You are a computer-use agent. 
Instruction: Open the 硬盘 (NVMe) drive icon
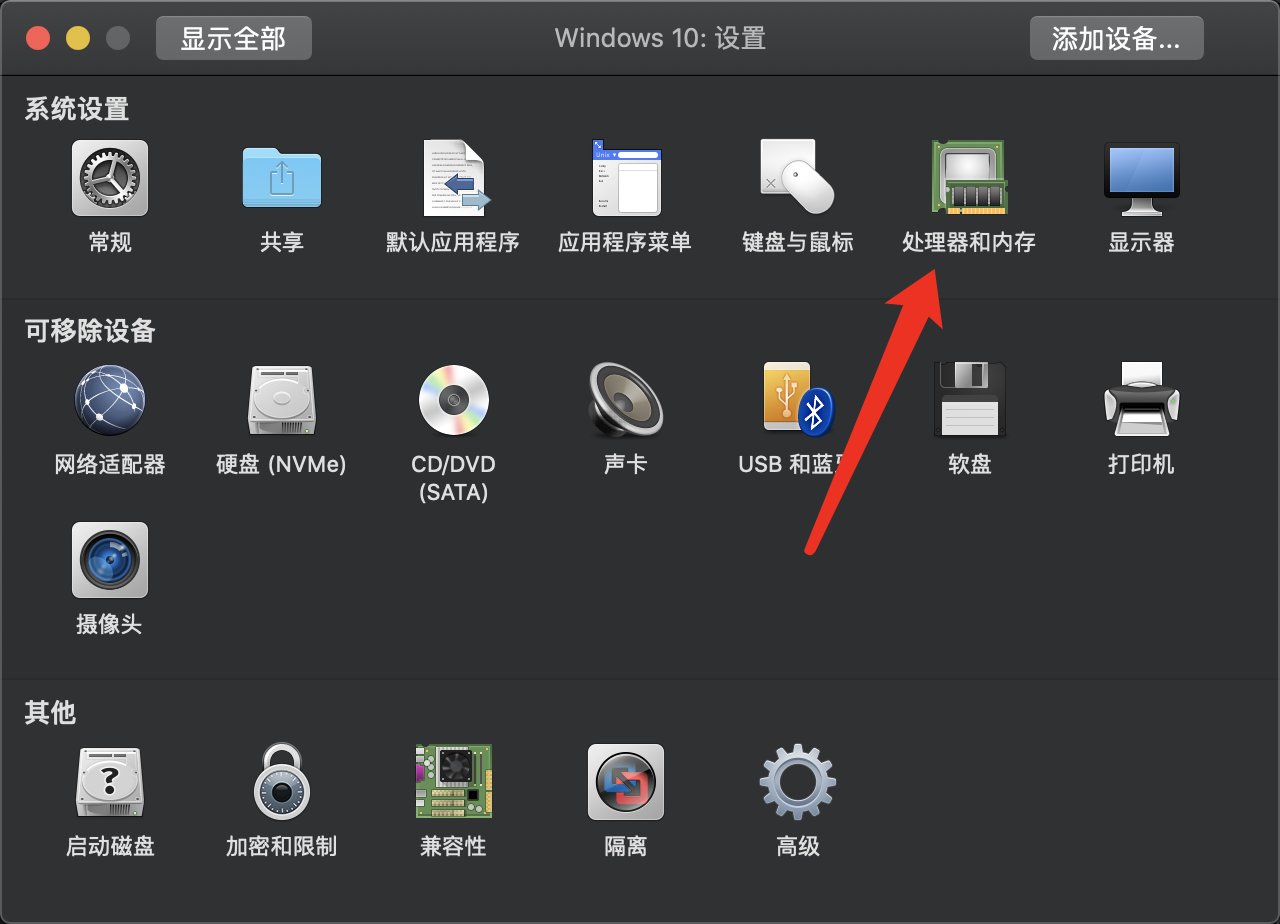click(282, 400)
